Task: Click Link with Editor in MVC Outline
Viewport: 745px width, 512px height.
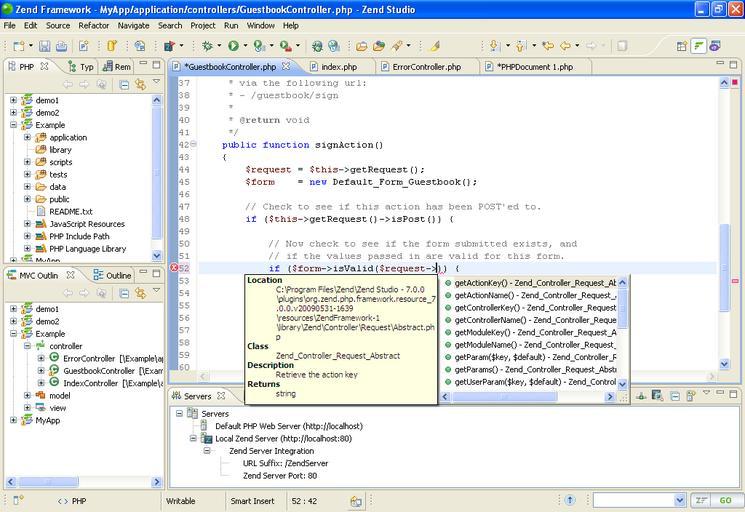Action: [140, 292]
